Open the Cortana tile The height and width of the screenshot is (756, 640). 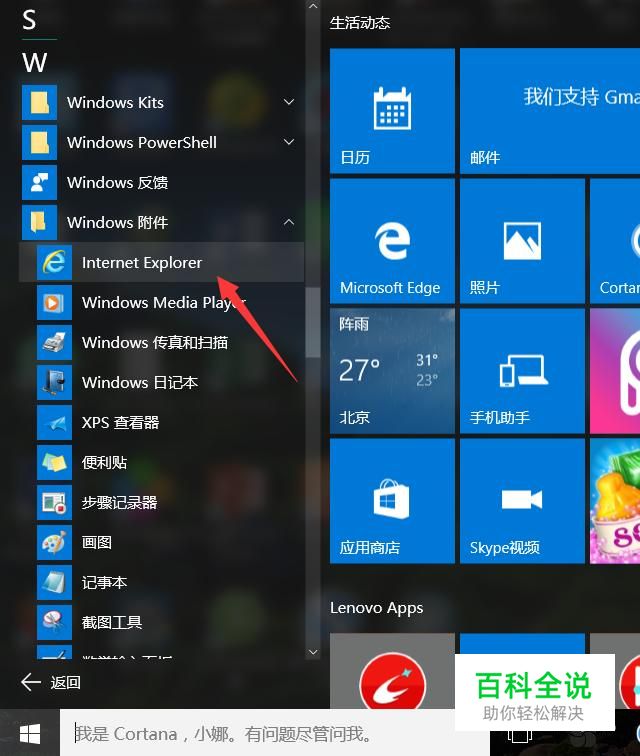coord(615,241)
